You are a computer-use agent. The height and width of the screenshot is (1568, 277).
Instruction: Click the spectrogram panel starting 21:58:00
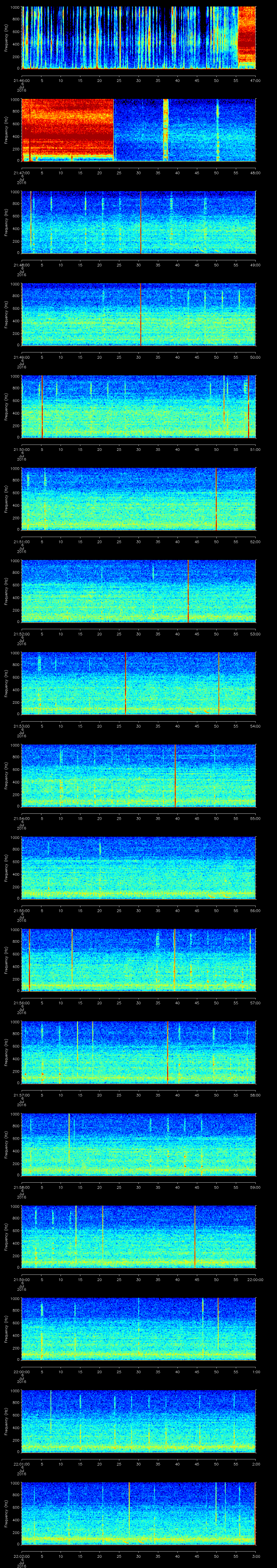tap(139, 1145)
